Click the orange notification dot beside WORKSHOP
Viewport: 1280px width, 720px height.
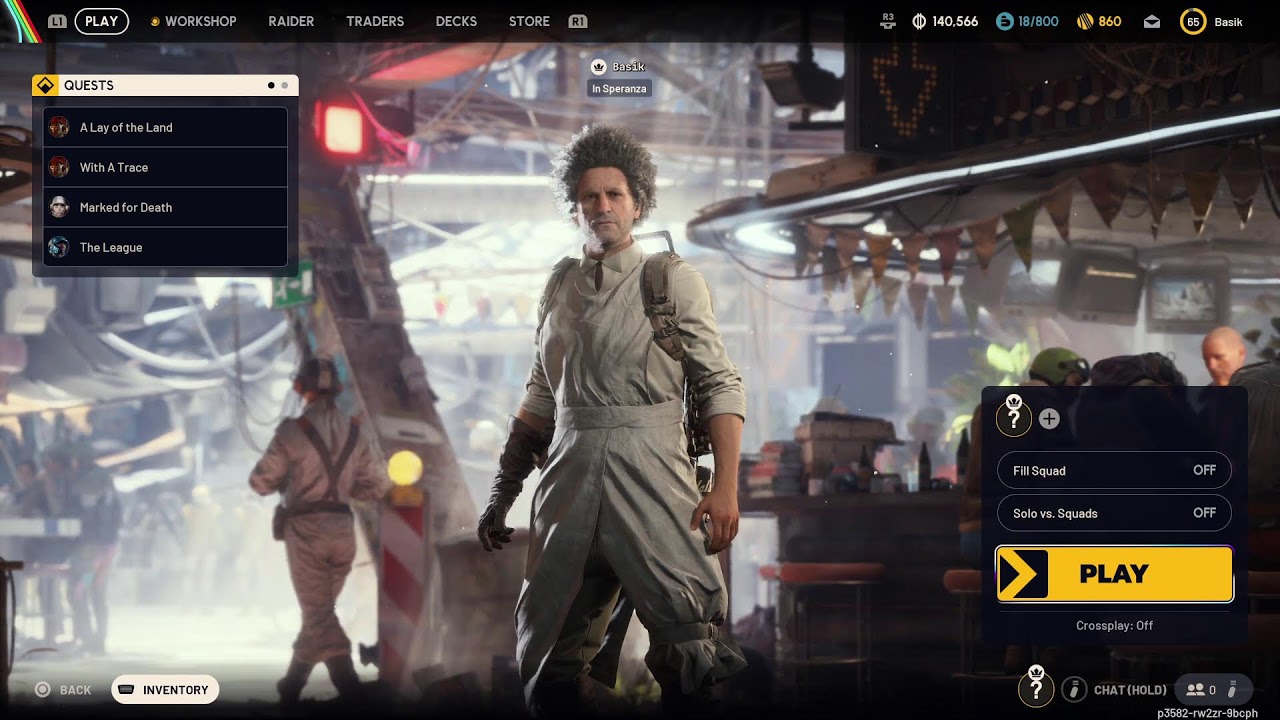pyautogui.click(x=154, y=21)
